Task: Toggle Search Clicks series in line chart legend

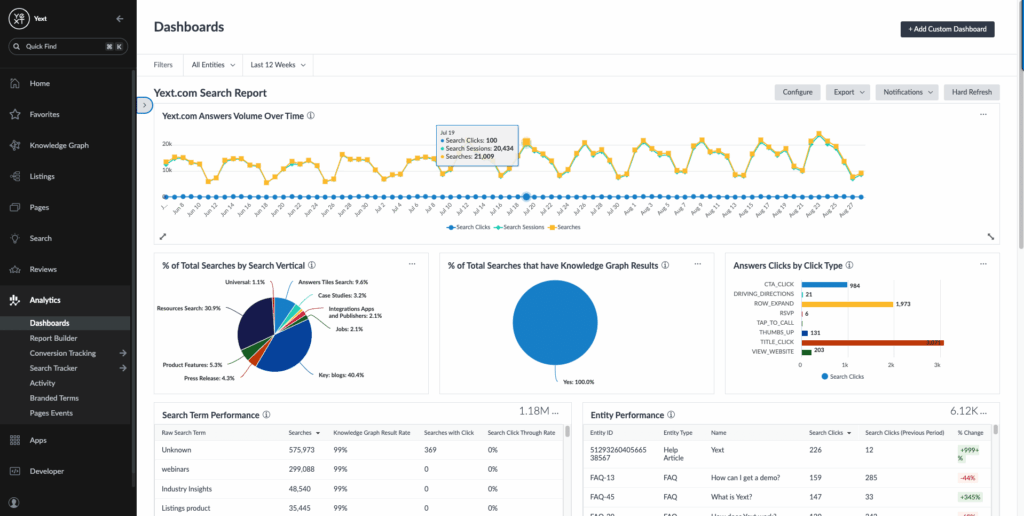Action: (x=468, y=227)
